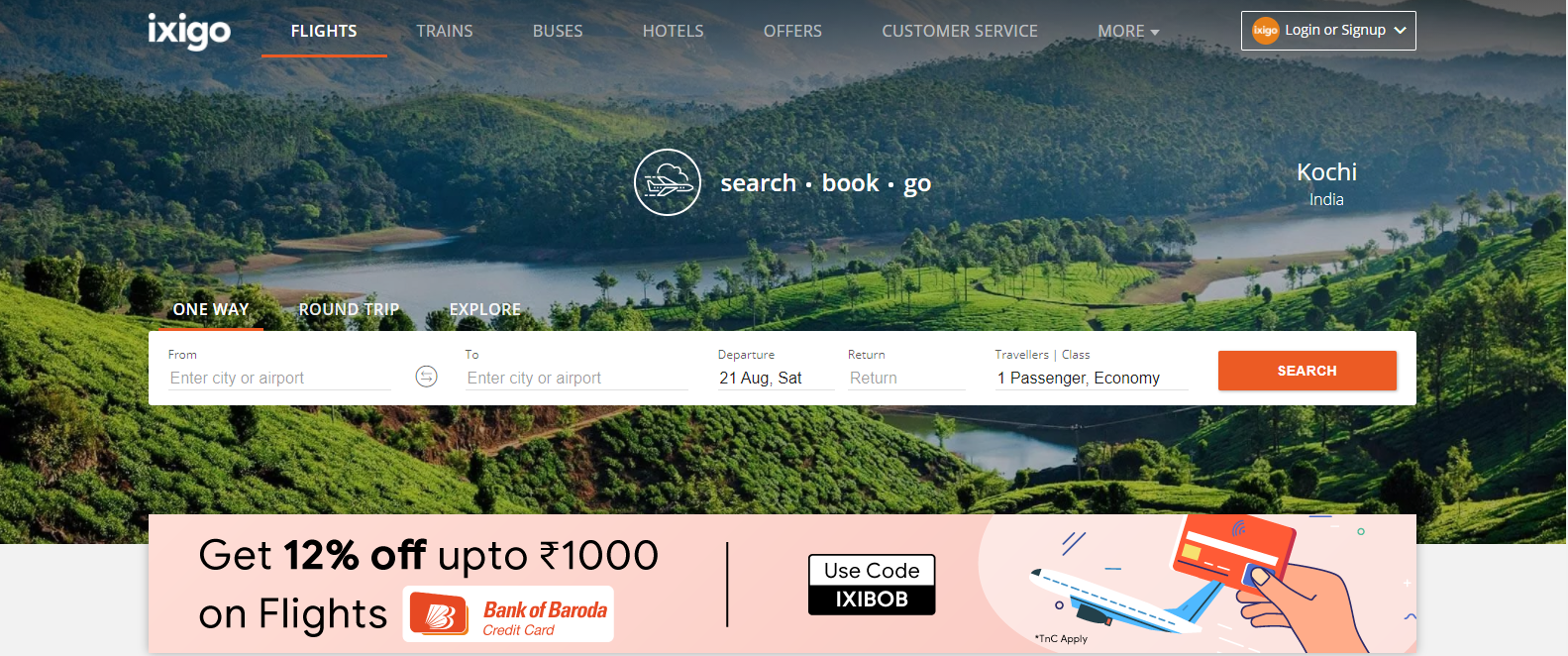1568x656 pixels.
Task: Click the ixigo logo
Action: point(189,31)
